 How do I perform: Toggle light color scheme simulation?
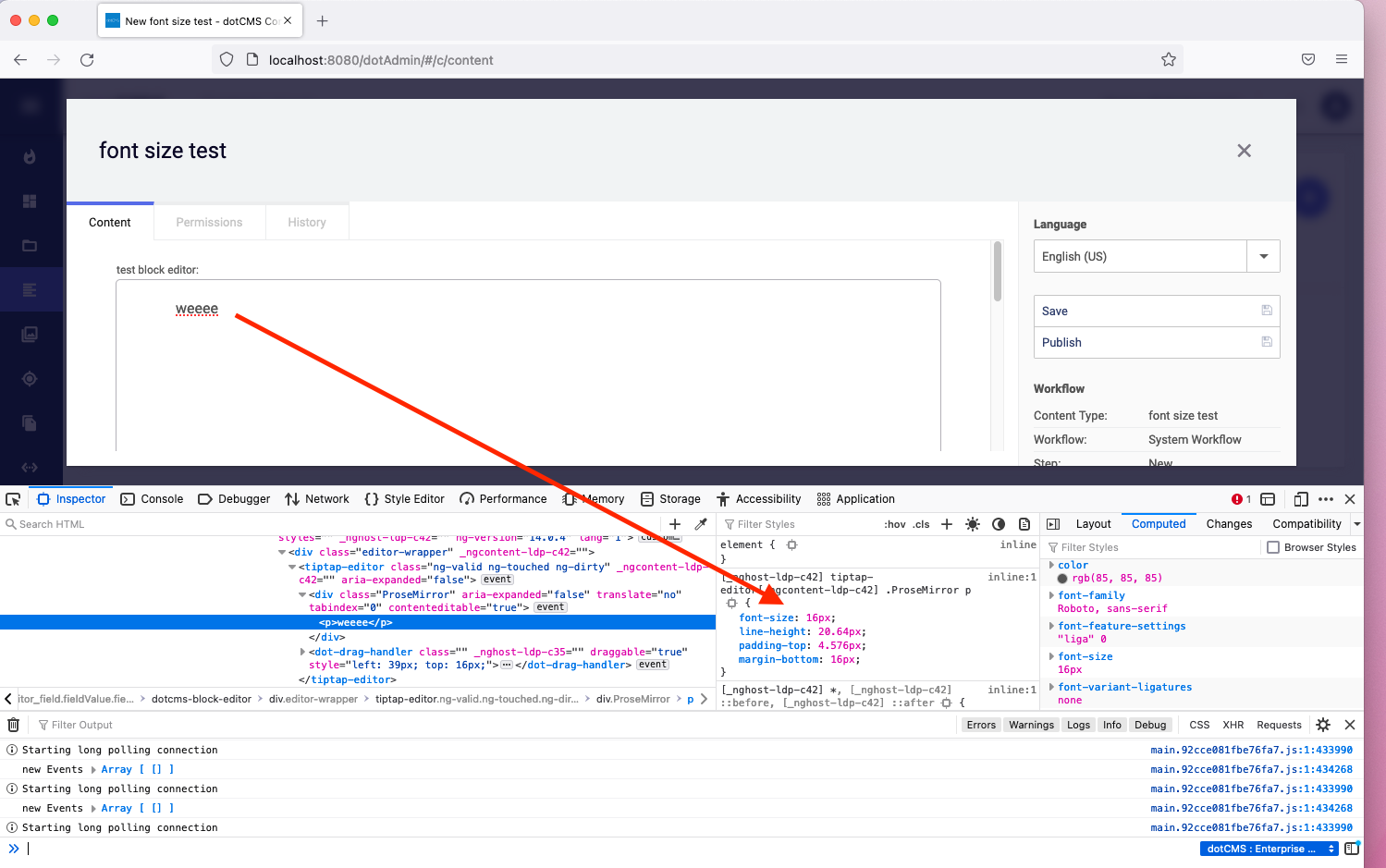[x=973, y=523]
